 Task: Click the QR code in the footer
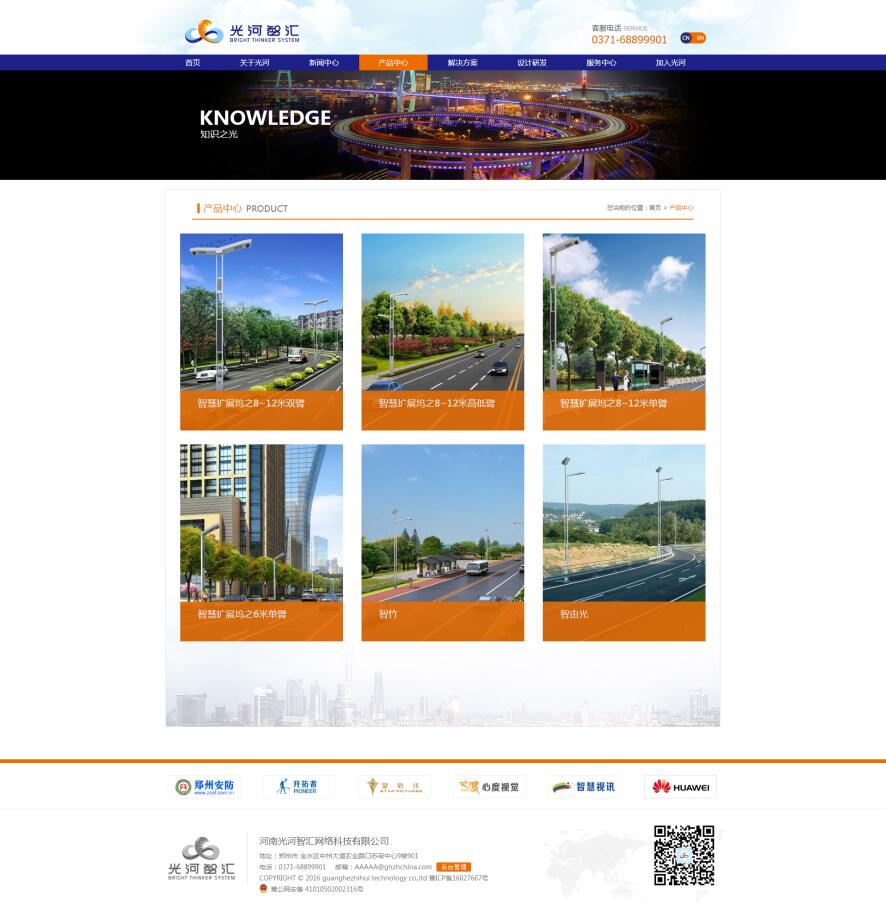coord(684,855)
